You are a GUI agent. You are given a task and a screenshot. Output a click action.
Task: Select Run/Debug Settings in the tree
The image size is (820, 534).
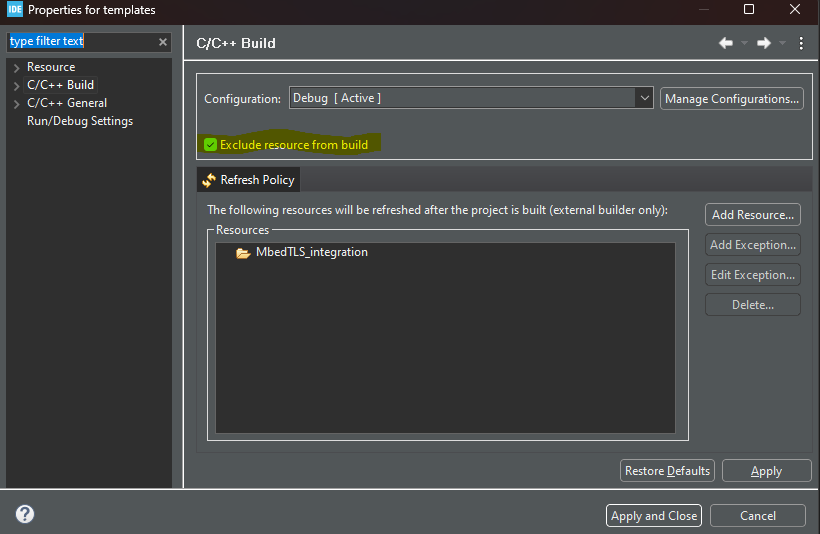80,121
